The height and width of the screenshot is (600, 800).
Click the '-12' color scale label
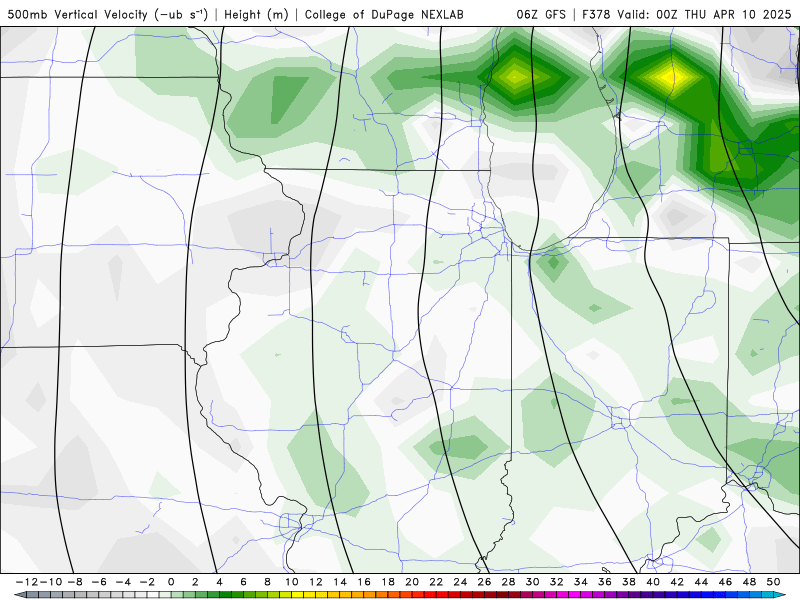tap(27, 582)
